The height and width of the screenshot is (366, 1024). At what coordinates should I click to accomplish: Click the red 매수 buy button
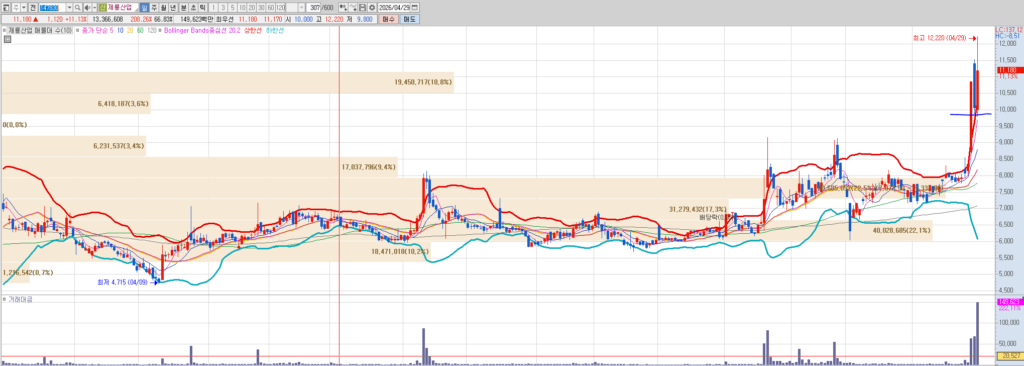point(388,20)
